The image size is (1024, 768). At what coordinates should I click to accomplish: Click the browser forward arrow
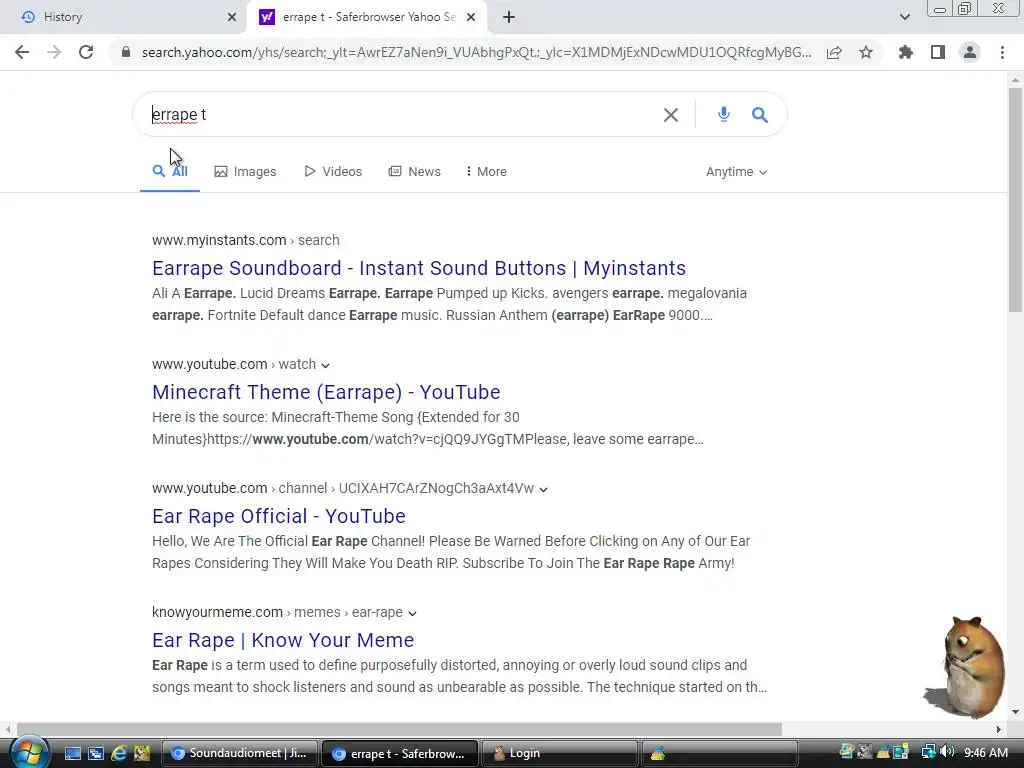54,52
